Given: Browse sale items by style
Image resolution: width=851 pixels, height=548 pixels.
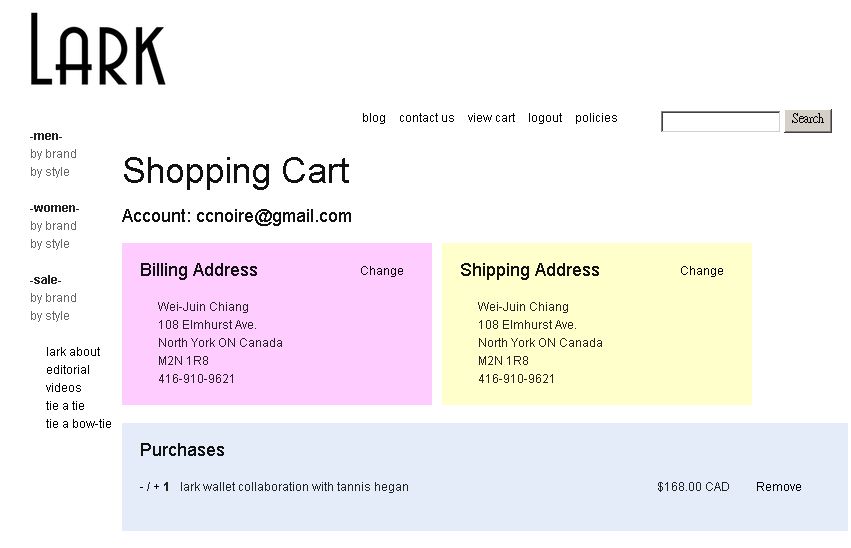Looking at the screenshot, I should [x=50, y=316].
